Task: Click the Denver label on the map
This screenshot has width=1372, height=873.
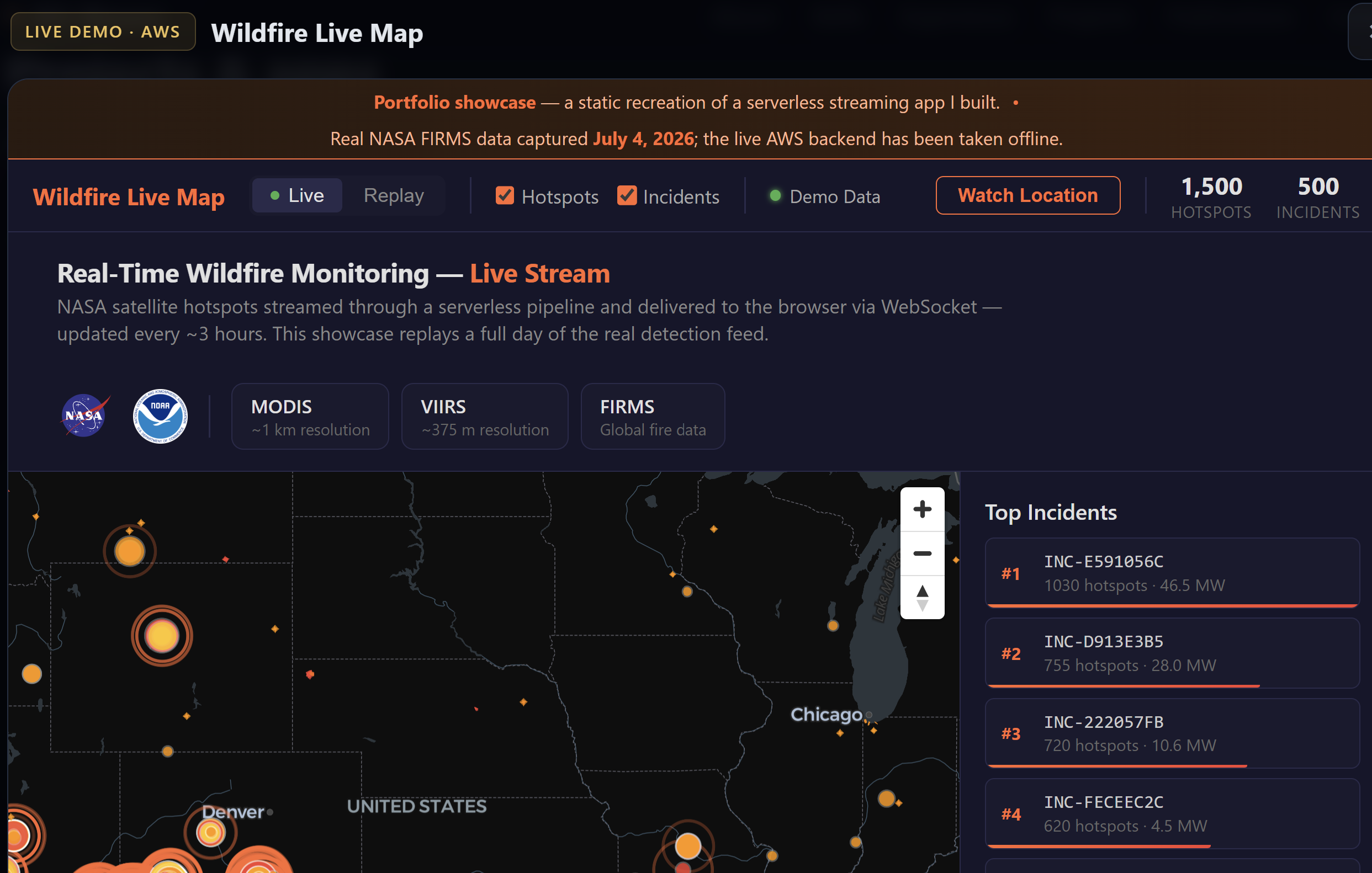Action: 233,812
